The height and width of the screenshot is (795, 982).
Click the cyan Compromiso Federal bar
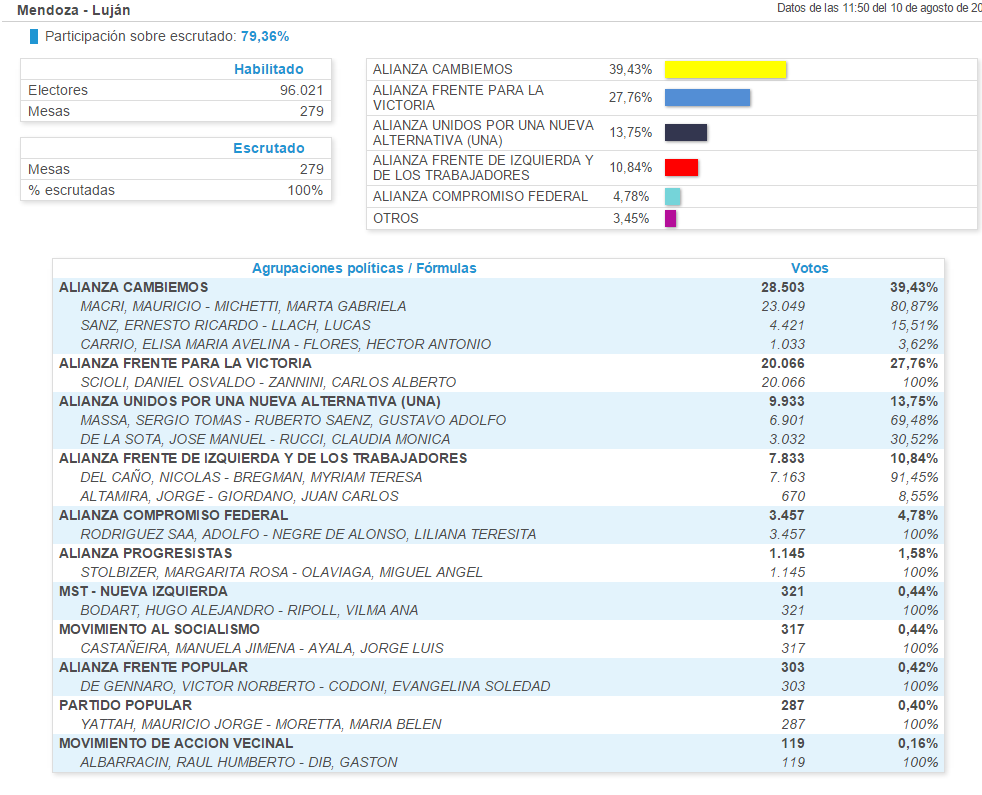click(x=673, y=197)
